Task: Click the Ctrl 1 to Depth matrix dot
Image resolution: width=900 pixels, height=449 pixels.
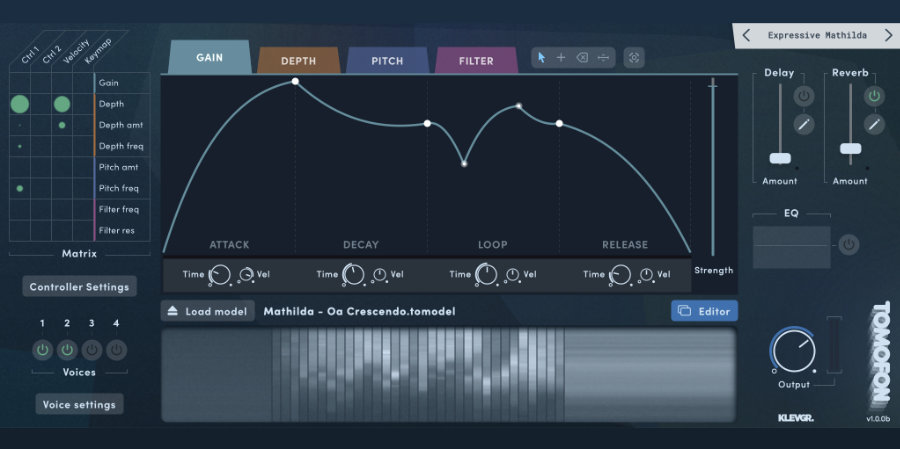Action: point(20,104)
